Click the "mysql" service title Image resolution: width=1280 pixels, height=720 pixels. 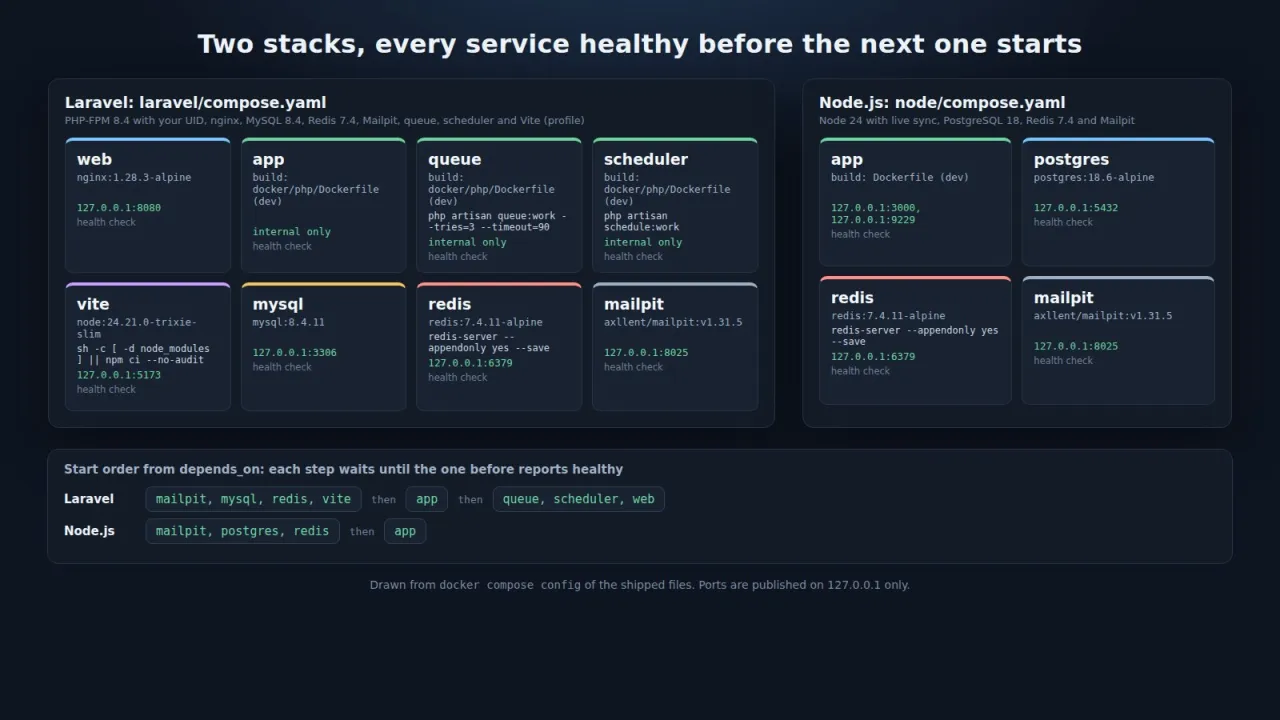click(x=278, y=304)
